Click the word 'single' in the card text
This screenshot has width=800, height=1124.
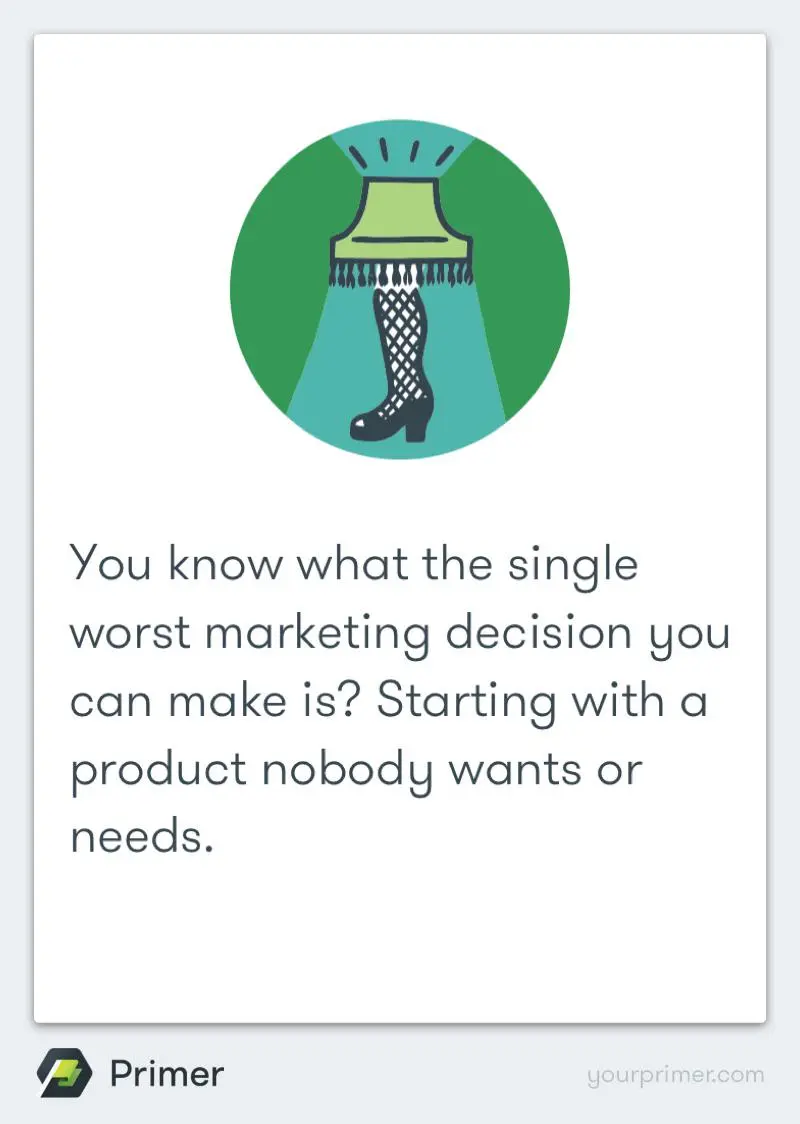pos(573,565)
